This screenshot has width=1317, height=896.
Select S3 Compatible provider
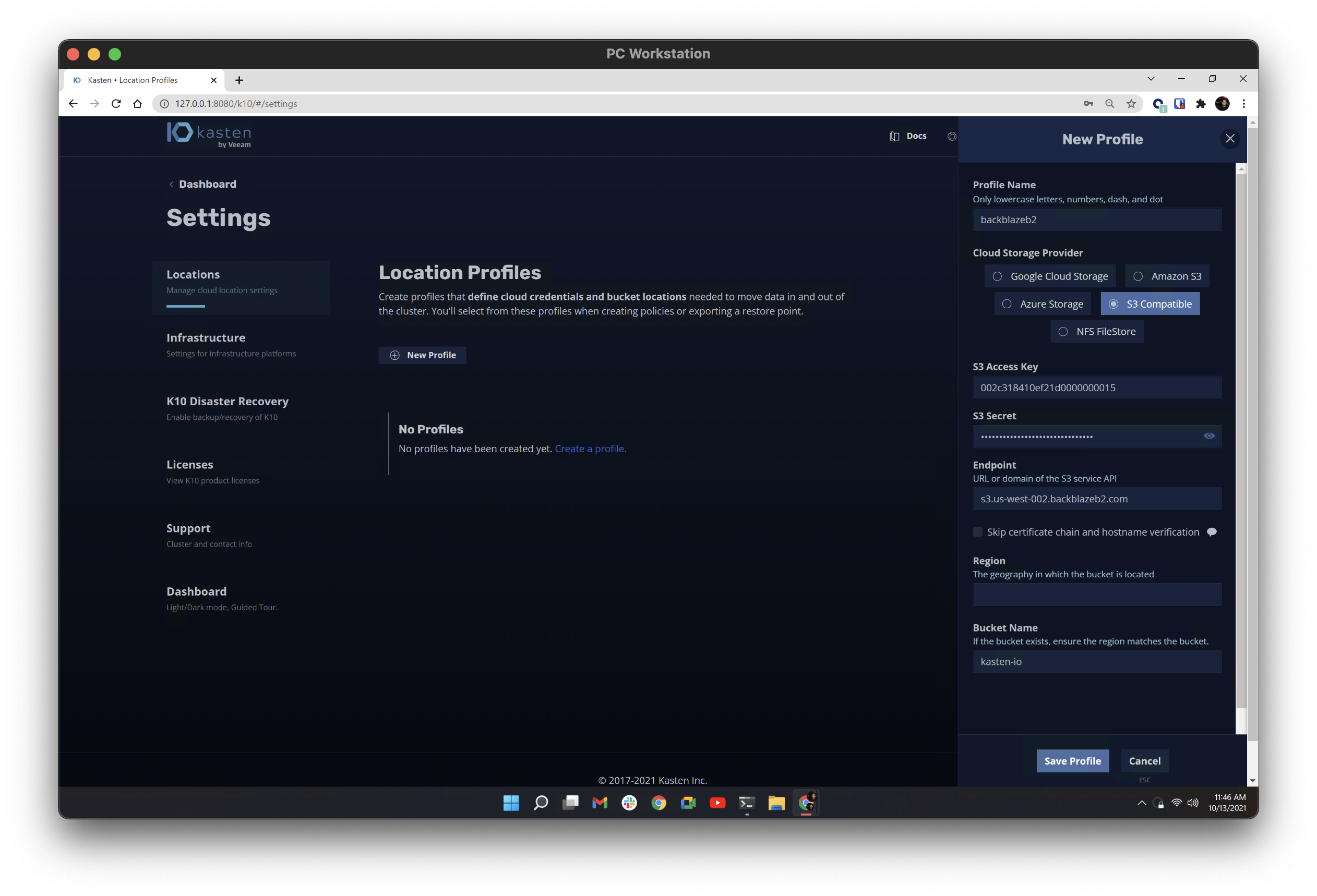tap(1151, 304)
